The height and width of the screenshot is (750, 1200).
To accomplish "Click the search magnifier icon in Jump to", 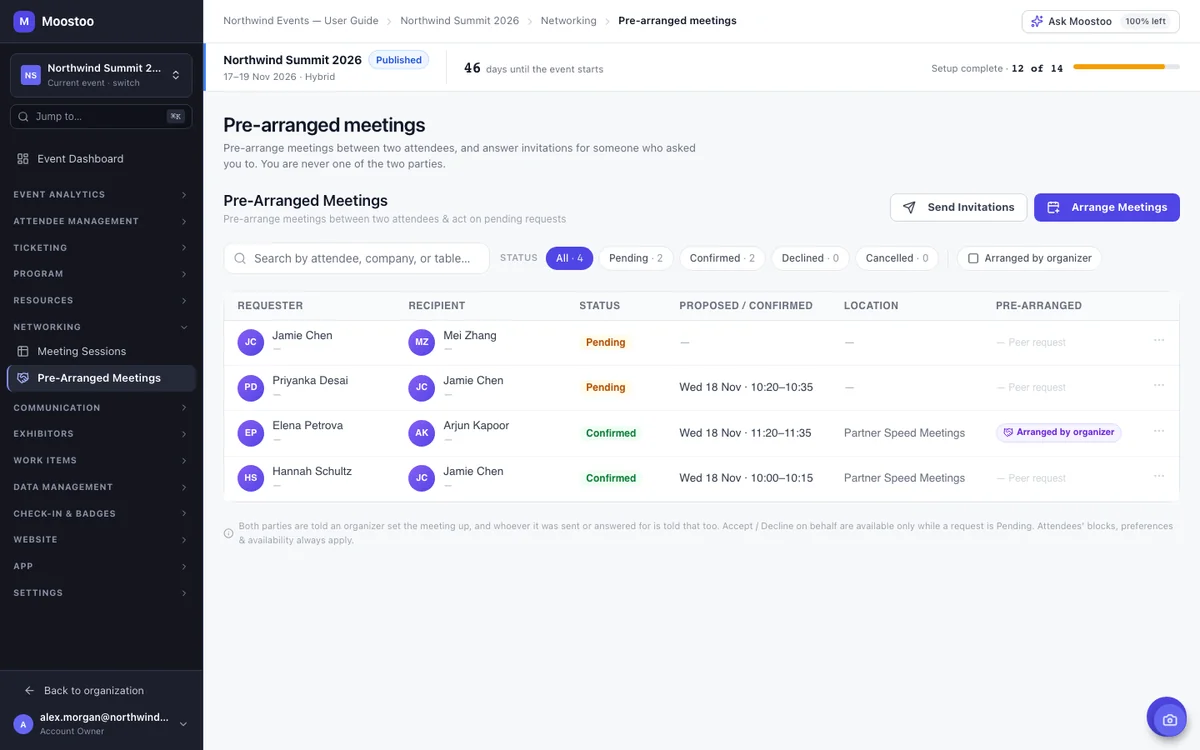I will (24, 117).
